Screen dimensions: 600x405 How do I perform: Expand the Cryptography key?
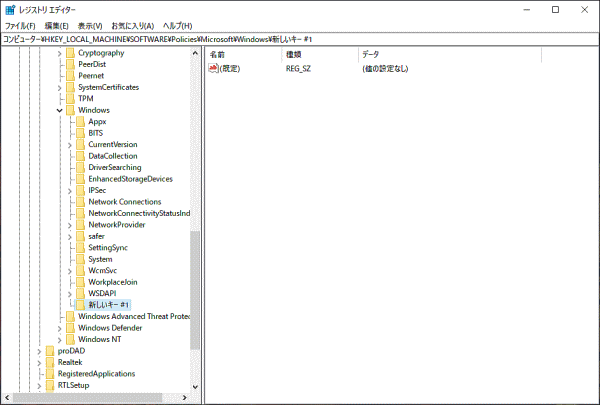click(59, 54)
